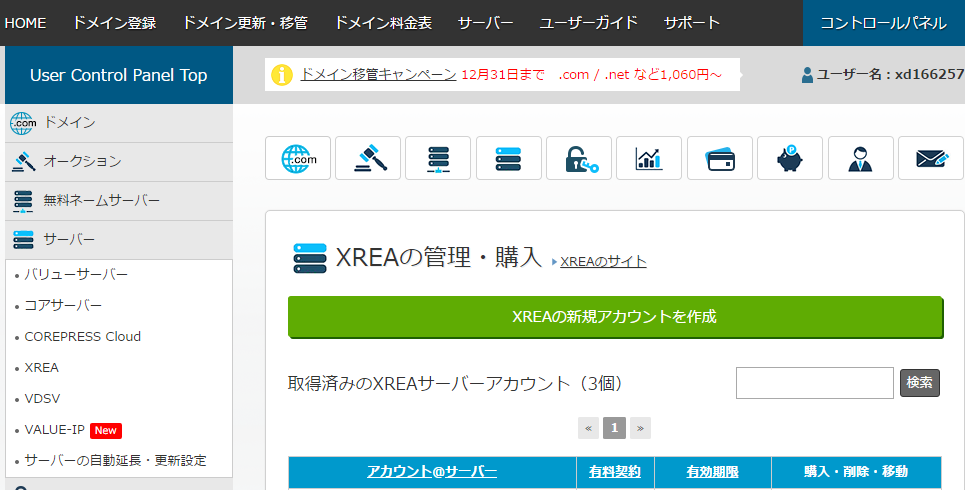The height and width of the screenshot is (490, 965).
Task: Click the 購入・削除・移動 column header
Action: click(856, 472)
